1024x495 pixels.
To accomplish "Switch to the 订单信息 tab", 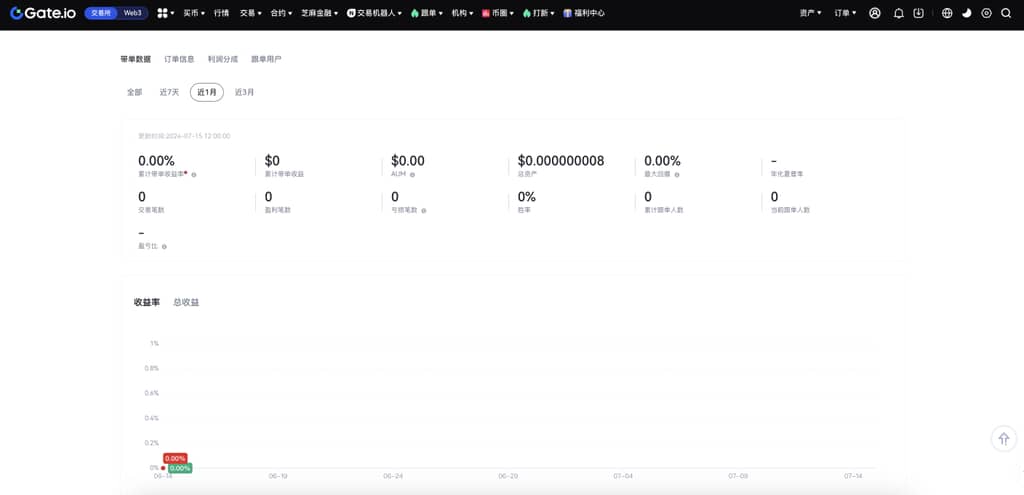I will click(x=179, y=59).
